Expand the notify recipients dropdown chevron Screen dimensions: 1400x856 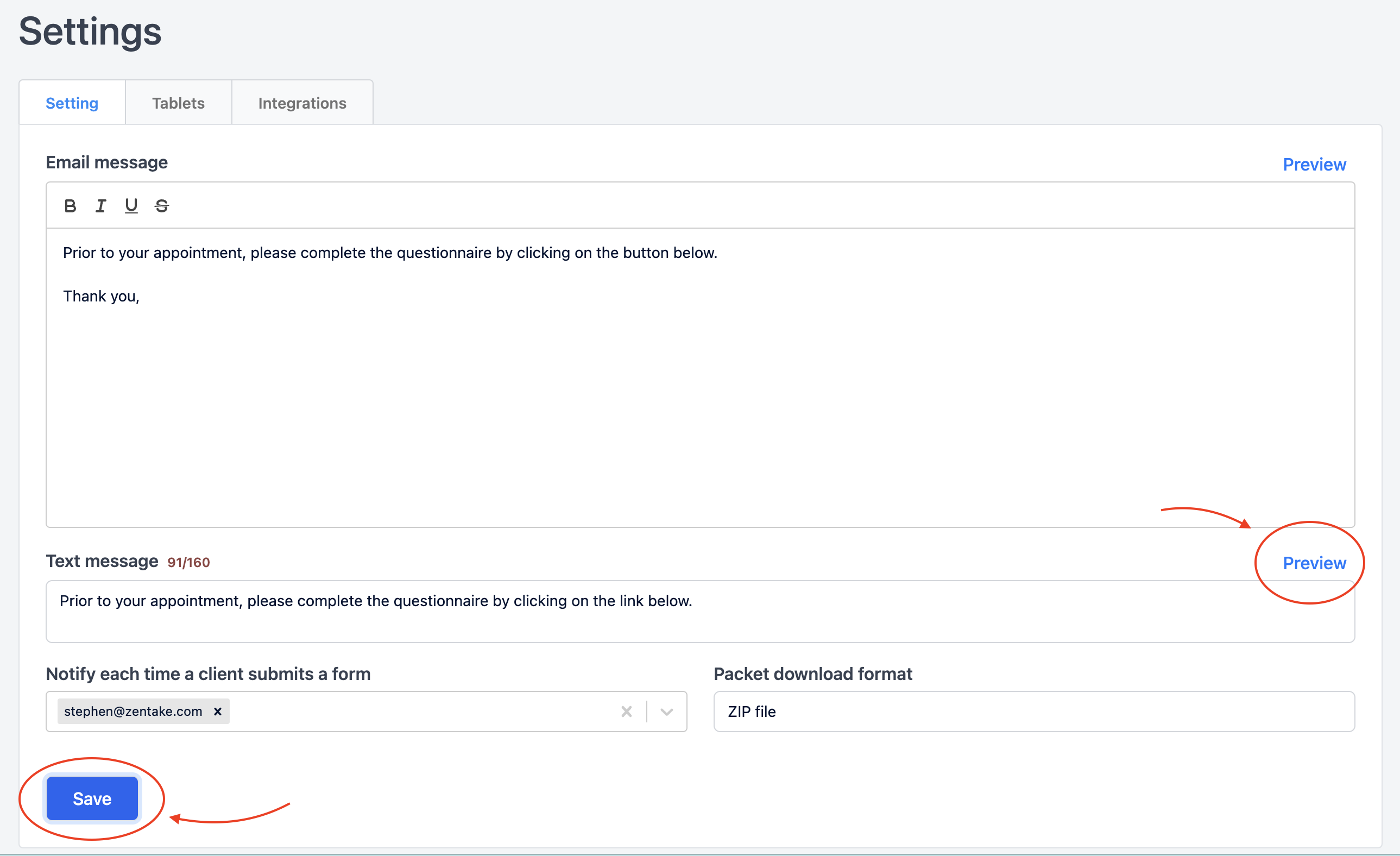point(666,711)
